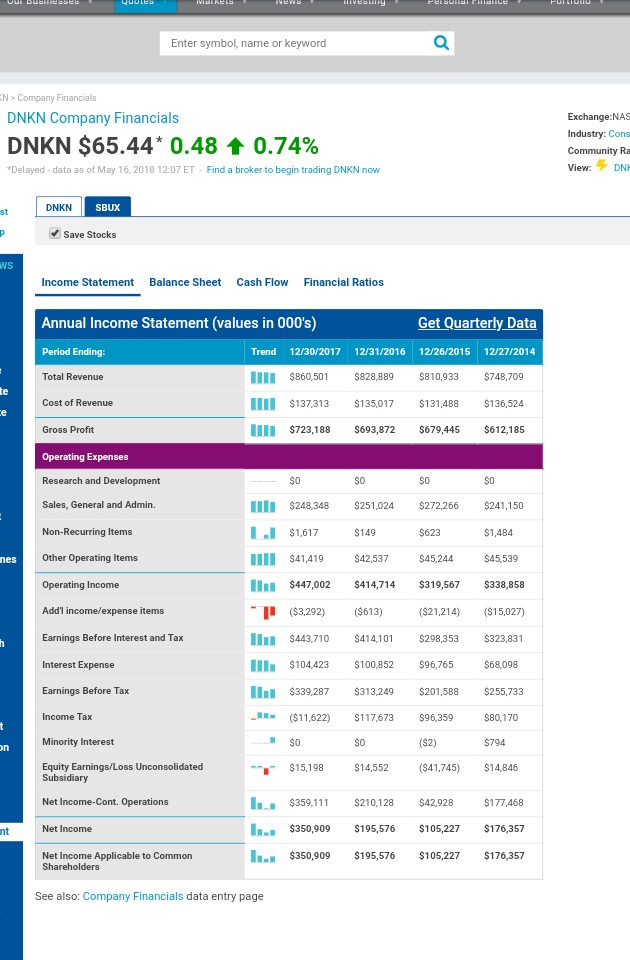Screen dimensions: 630x960
Task: Click the $447,002 Operating Income value
Action: coord(310,585)
